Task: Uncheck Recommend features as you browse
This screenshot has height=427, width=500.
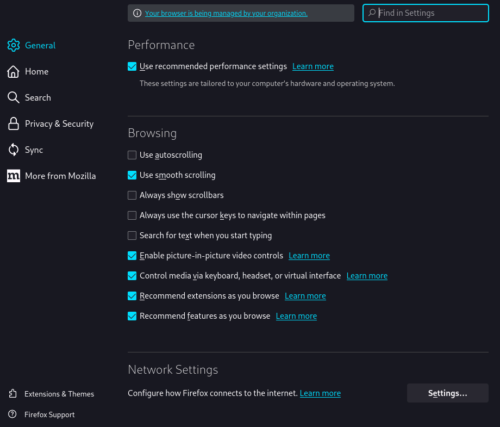Action: (132, 316)
